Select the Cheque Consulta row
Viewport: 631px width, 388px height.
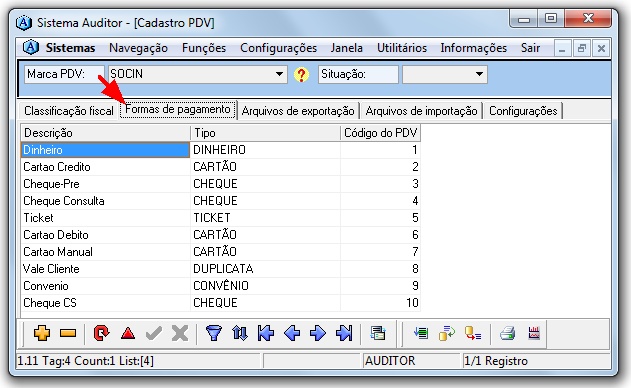(x=221, y=201)
